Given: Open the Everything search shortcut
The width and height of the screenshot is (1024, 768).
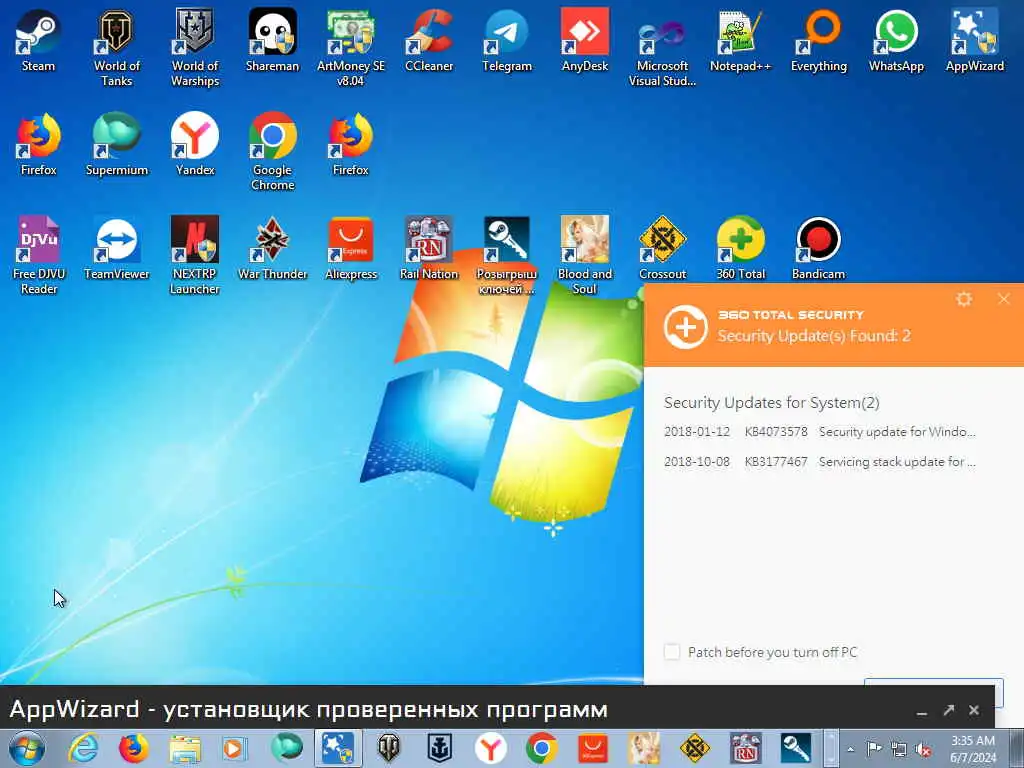Looking at the screenshot, I should 818,40.
